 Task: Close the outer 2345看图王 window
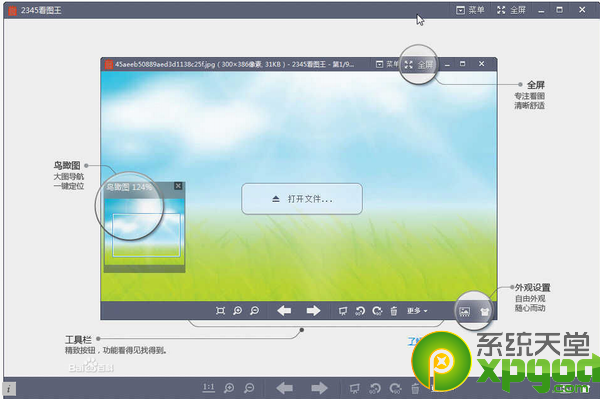coord(582,10)
